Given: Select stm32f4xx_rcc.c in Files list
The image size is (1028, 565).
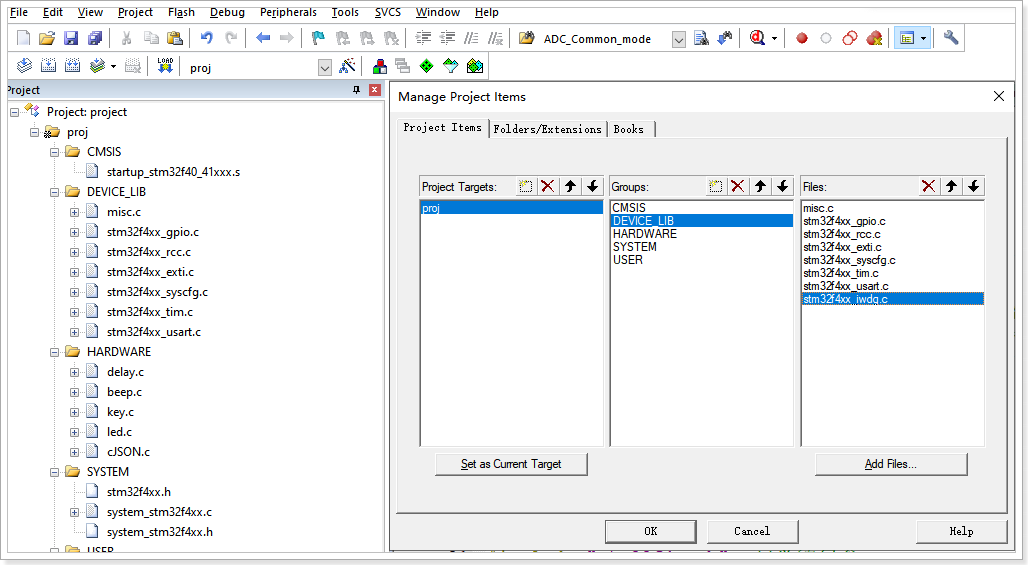Looking at the screenshot, I should (x=892, y=234).
